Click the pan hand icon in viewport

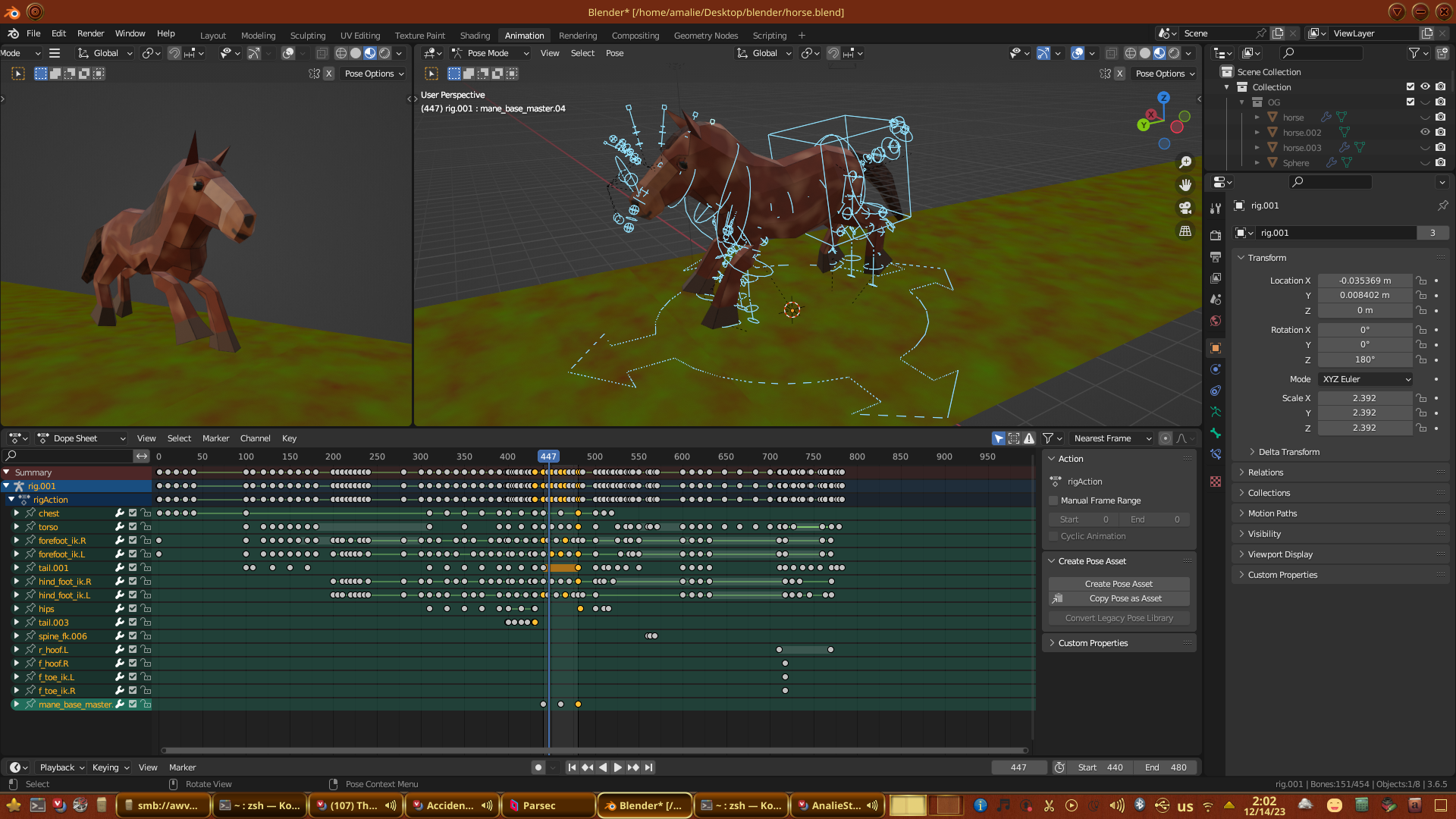(x=1185, y=185)
